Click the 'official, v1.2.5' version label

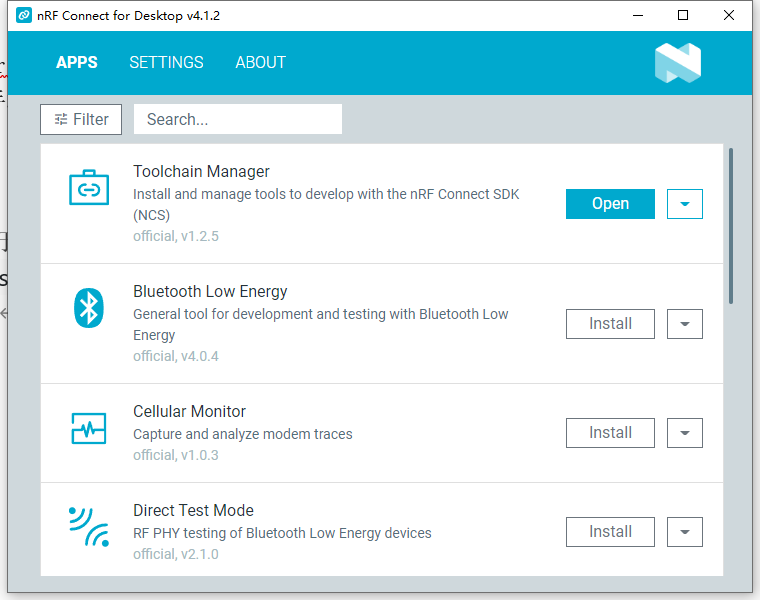[x=176, y=236]
